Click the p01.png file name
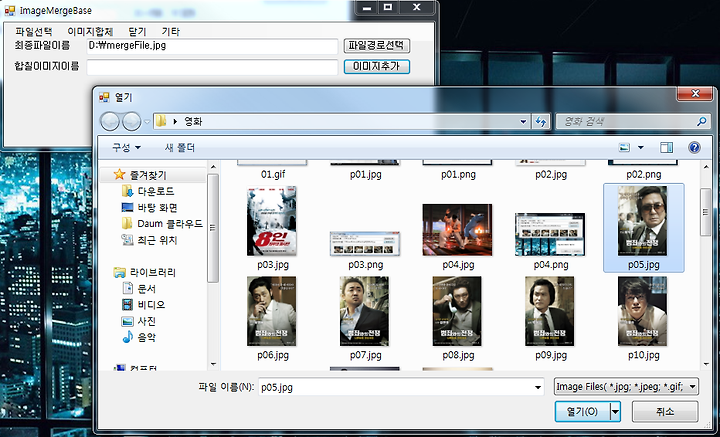720x437 pixels. tap(458, 174)
